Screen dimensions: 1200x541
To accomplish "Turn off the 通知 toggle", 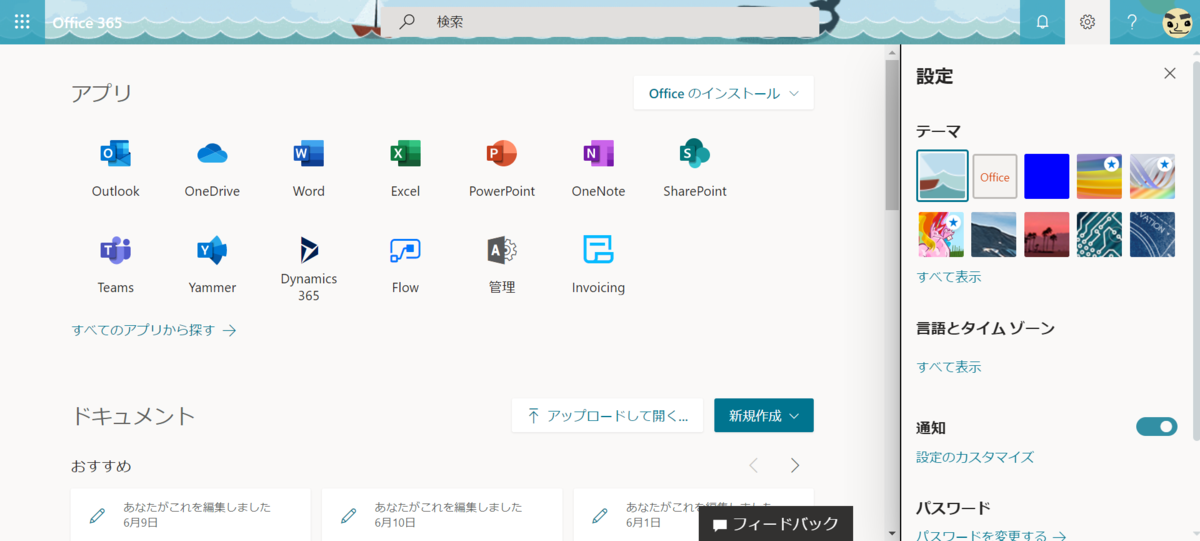I will point(1157,427).
